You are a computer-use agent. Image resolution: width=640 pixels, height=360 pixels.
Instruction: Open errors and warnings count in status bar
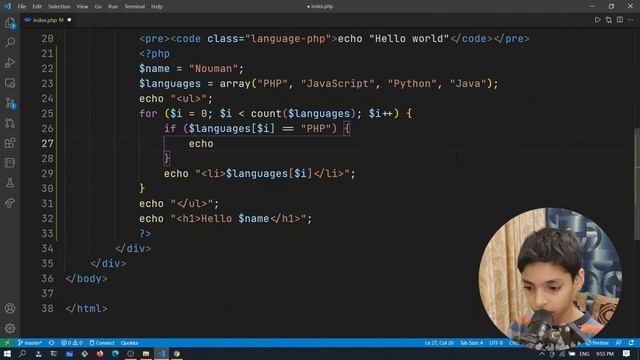point(72,342)
